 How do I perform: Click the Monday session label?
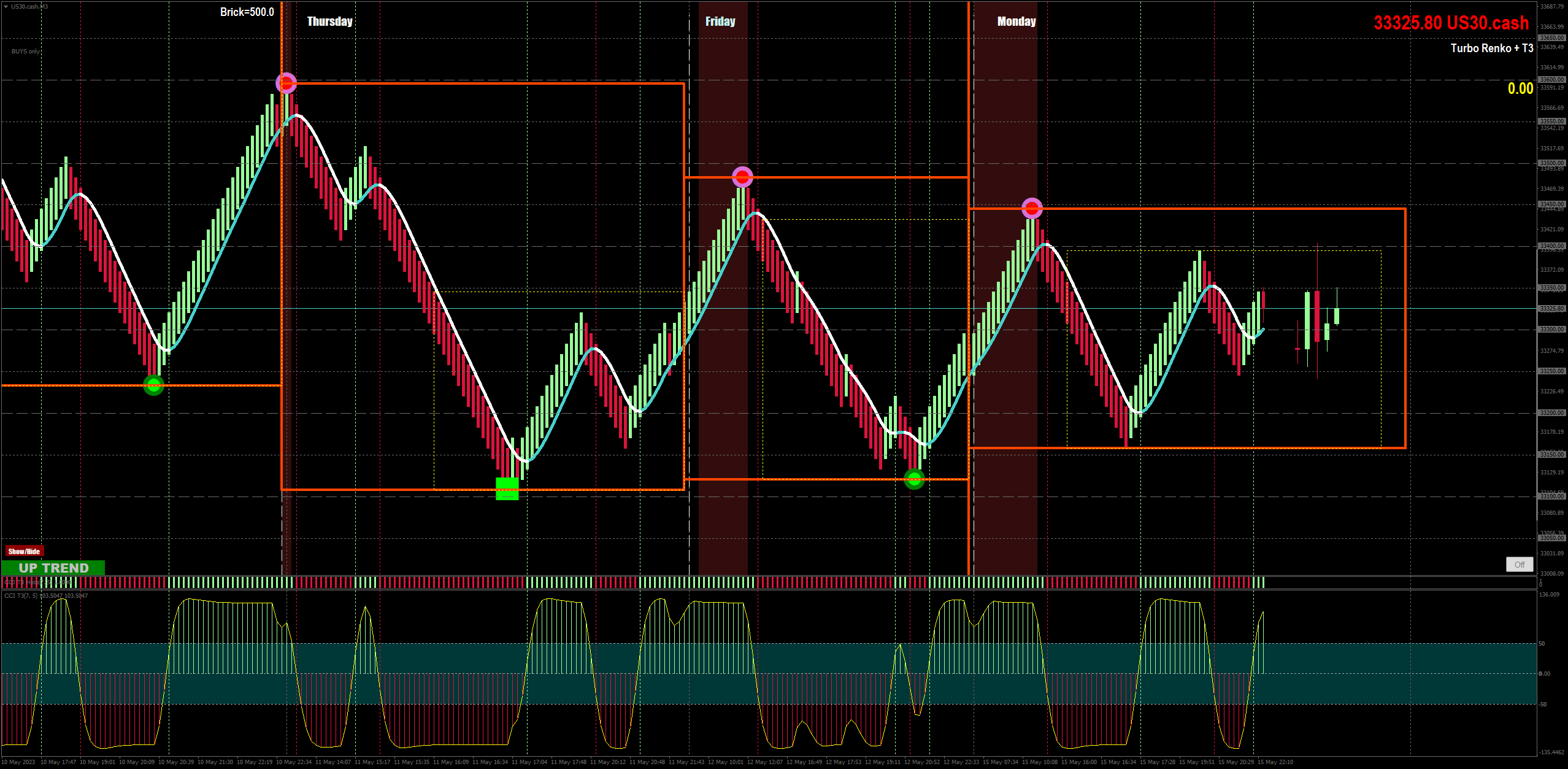tap(1017, 21)
